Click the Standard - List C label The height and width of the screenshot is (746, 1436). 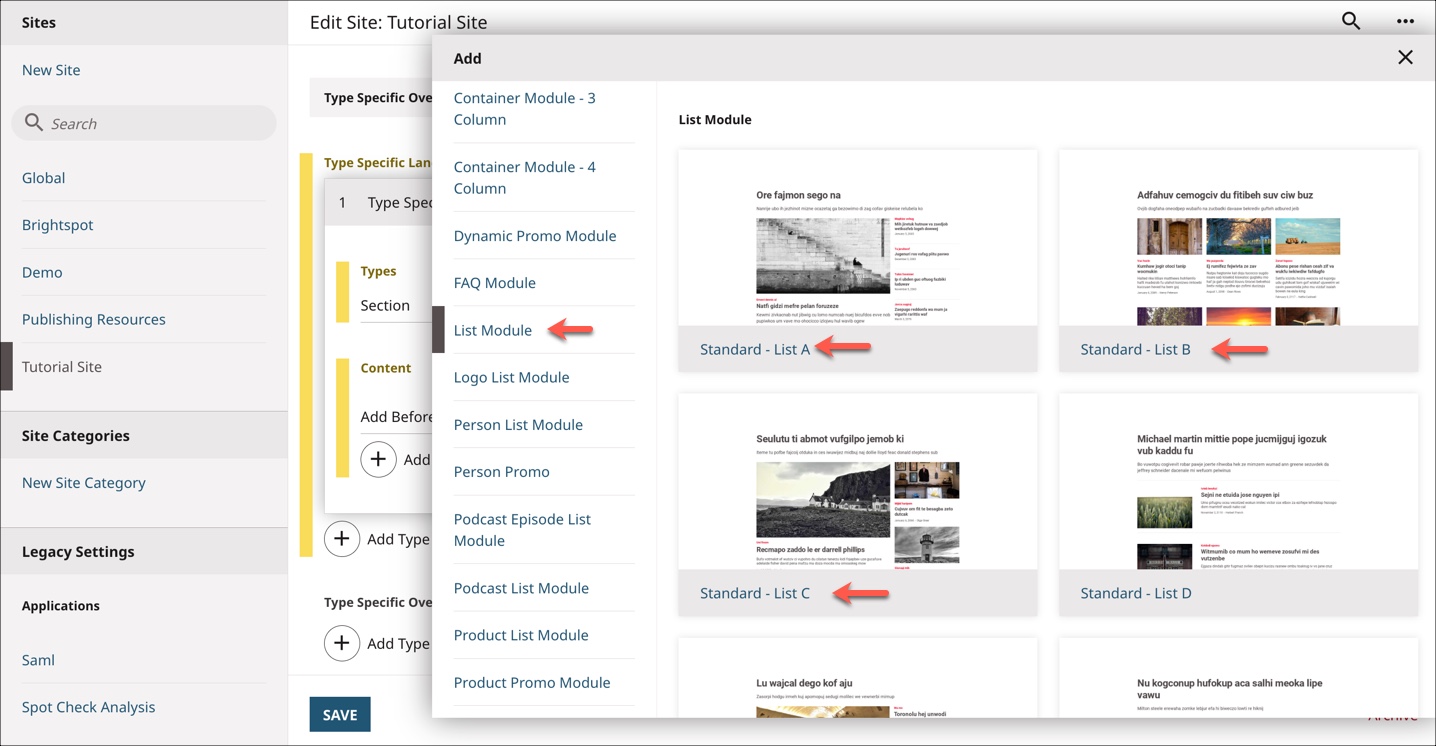click(x=755, y=593)
